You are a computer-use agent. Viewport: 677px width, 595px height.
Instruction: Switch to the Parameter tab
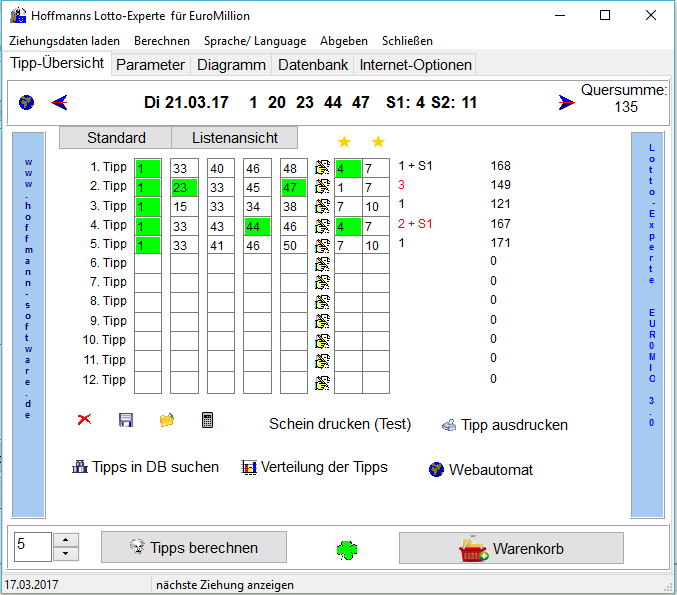pos(150,65)
